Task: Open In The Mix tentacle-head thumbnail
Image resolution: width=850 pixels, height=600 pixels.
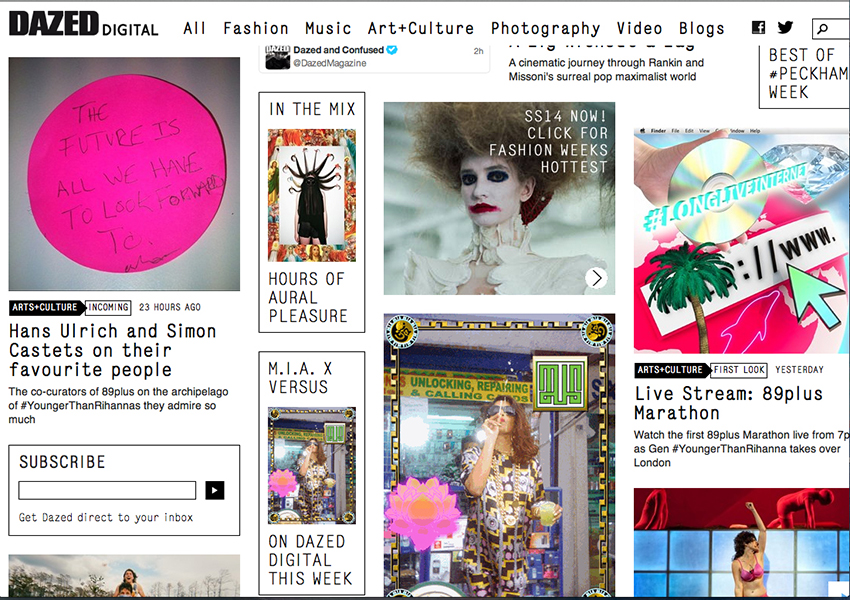Action: (312, 195)
